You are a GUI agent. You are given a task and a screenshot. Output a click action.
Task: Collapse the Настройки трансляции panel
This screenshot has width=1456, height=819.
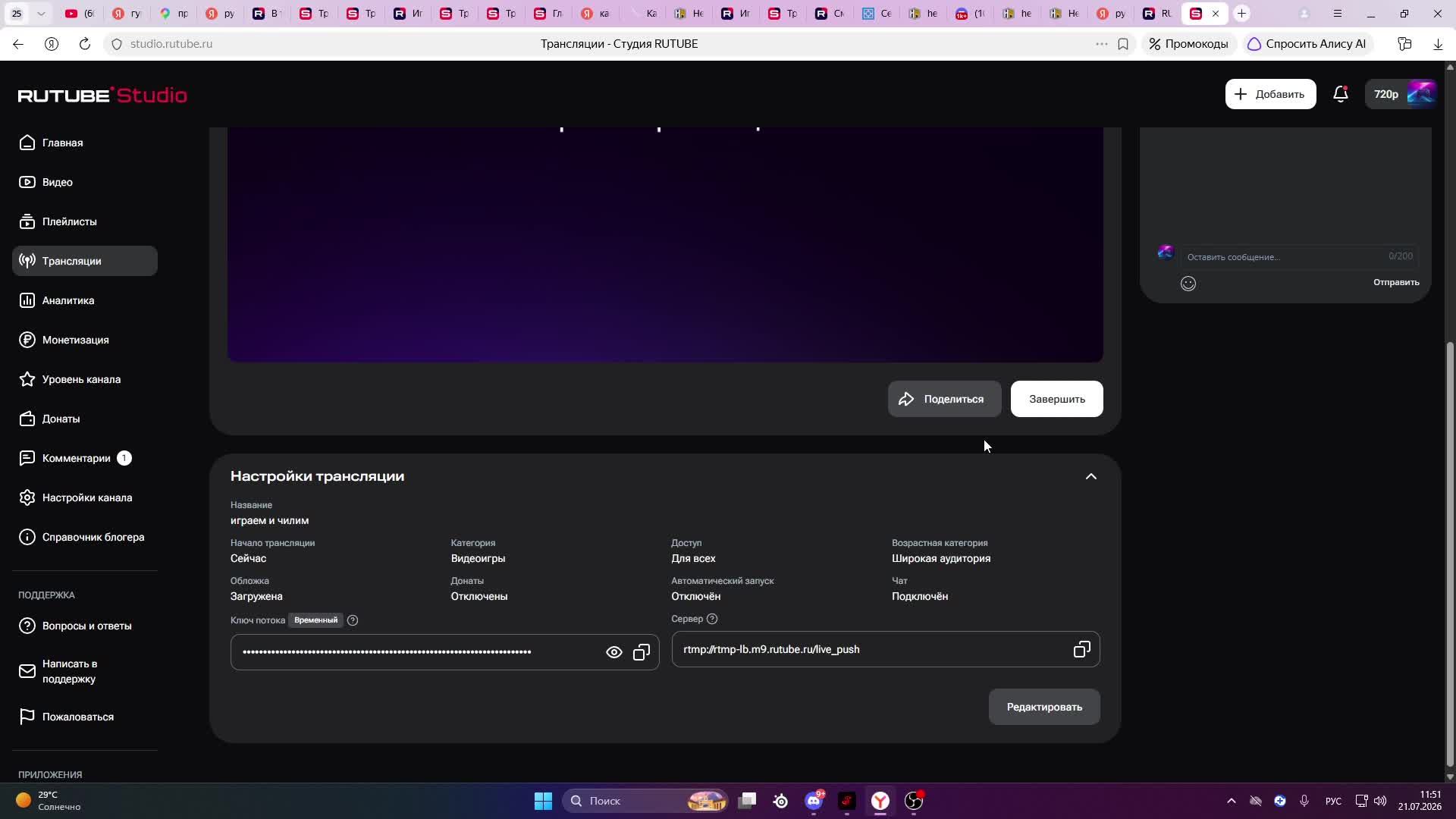click(x=1091, y=476)
